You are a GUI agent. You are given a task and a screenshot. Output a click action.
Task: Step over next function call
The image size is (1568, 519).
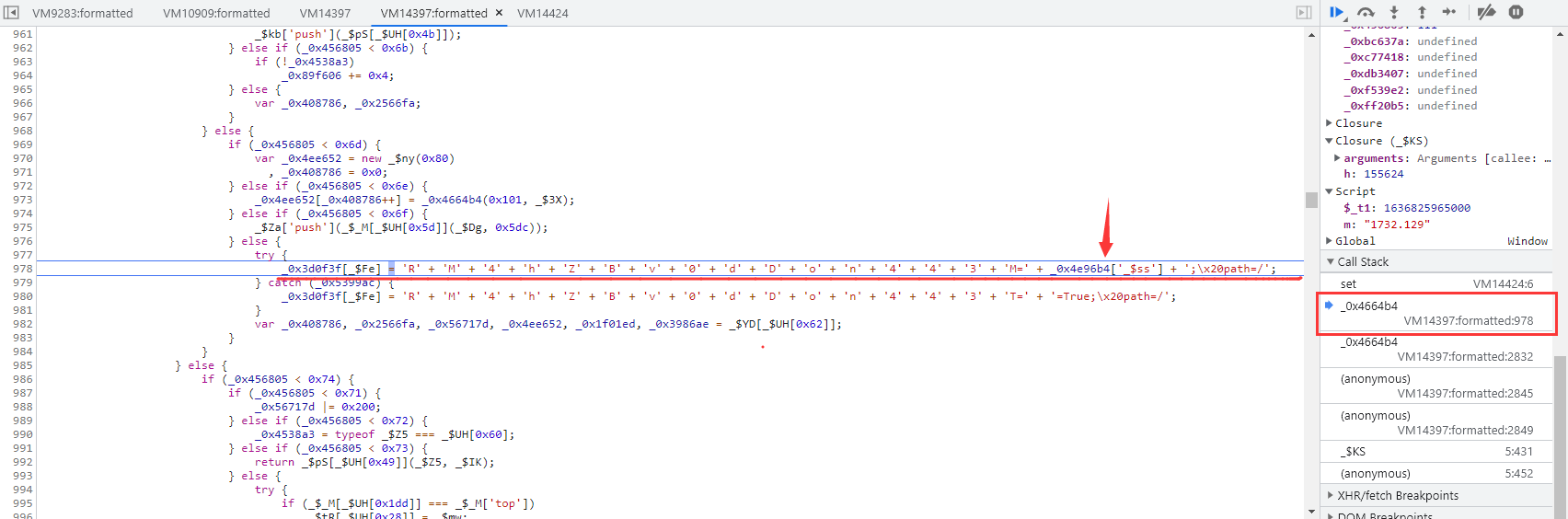pyautogui.click(x=1366, y=12)
